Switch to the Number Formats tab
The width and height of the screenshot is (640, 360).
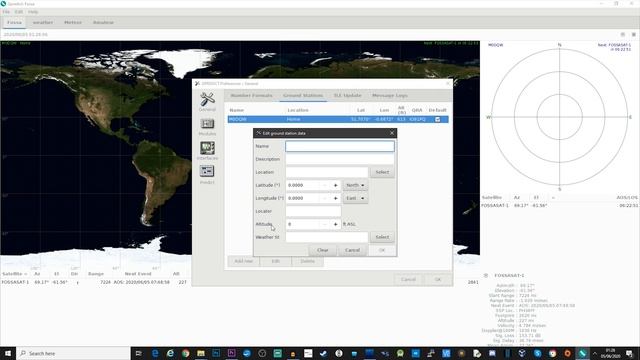click(251, 96)
